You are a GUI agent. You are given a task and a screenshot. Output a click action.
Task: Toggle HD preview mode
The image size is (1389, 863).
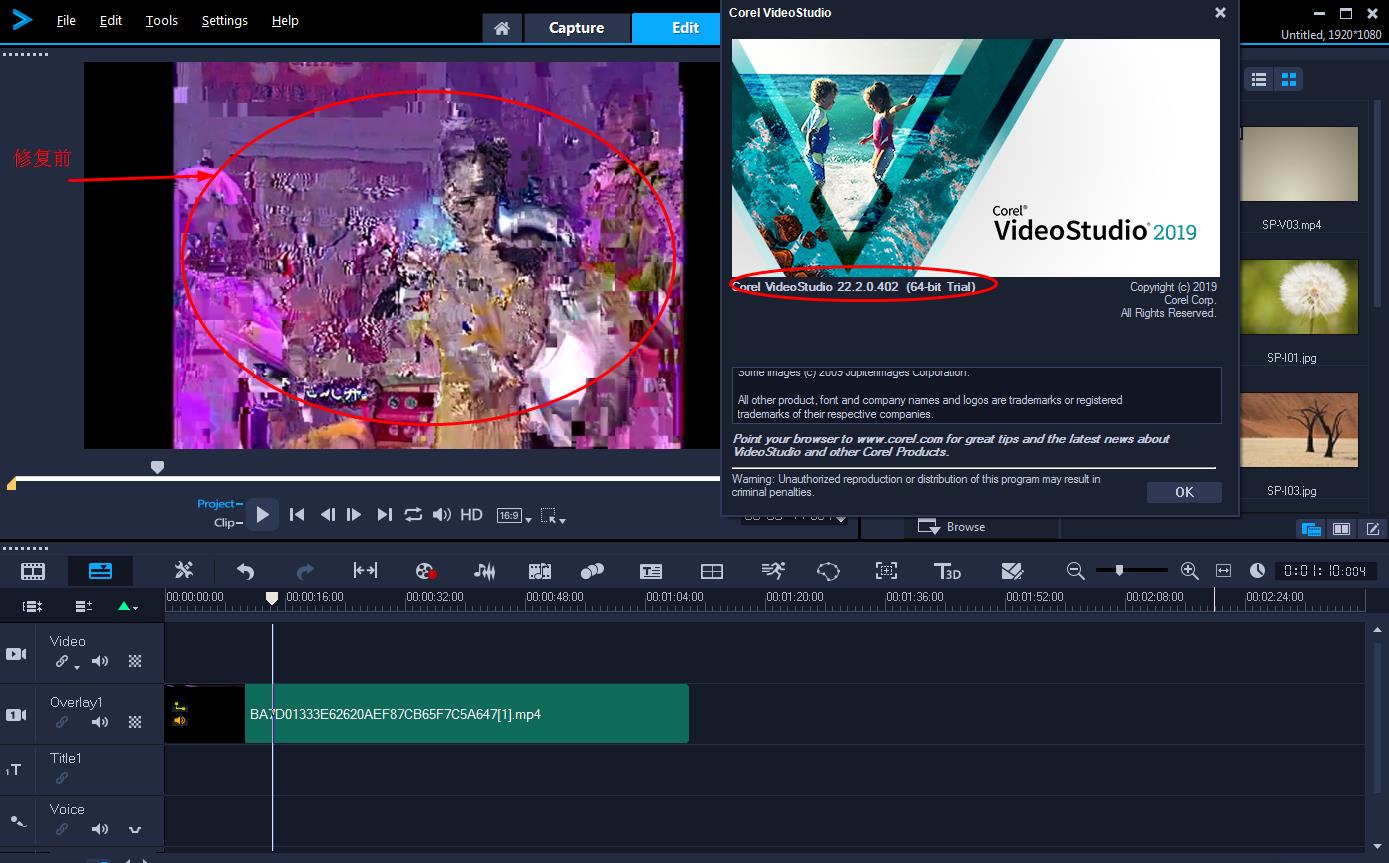coord(471,515)
